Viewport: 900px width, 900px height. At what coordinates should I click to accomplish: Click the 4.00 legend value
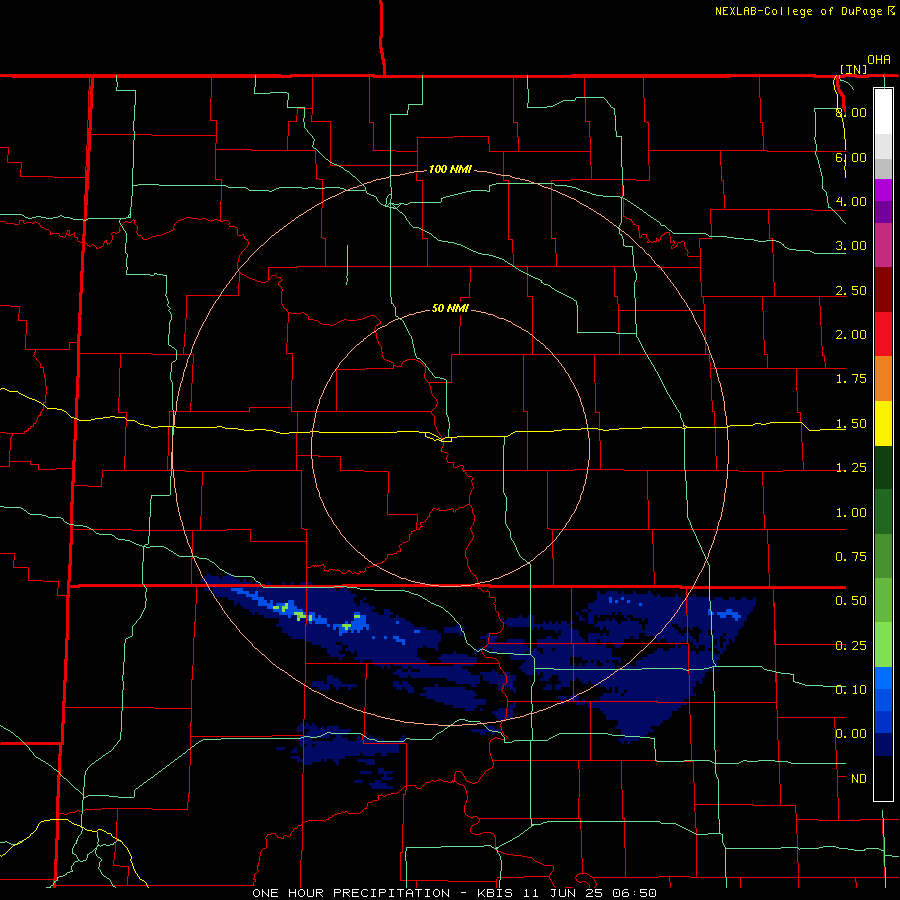pyautogui.click(x=851, y=201)
